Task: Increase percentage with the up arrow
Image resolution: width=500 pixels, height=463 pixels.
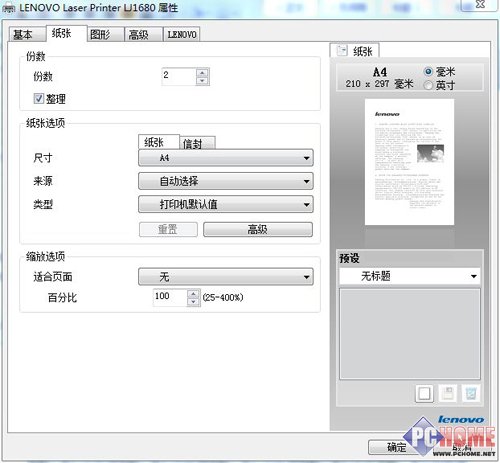Action: click(193, 294)
